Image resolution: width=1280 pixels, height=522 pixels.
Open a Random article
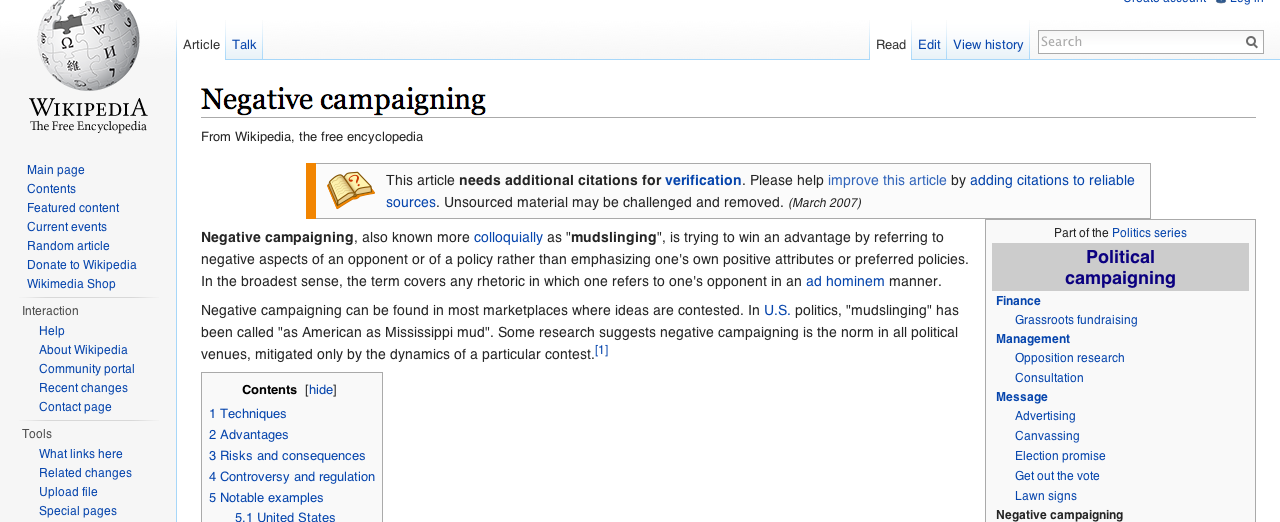(x=68, y=246)
